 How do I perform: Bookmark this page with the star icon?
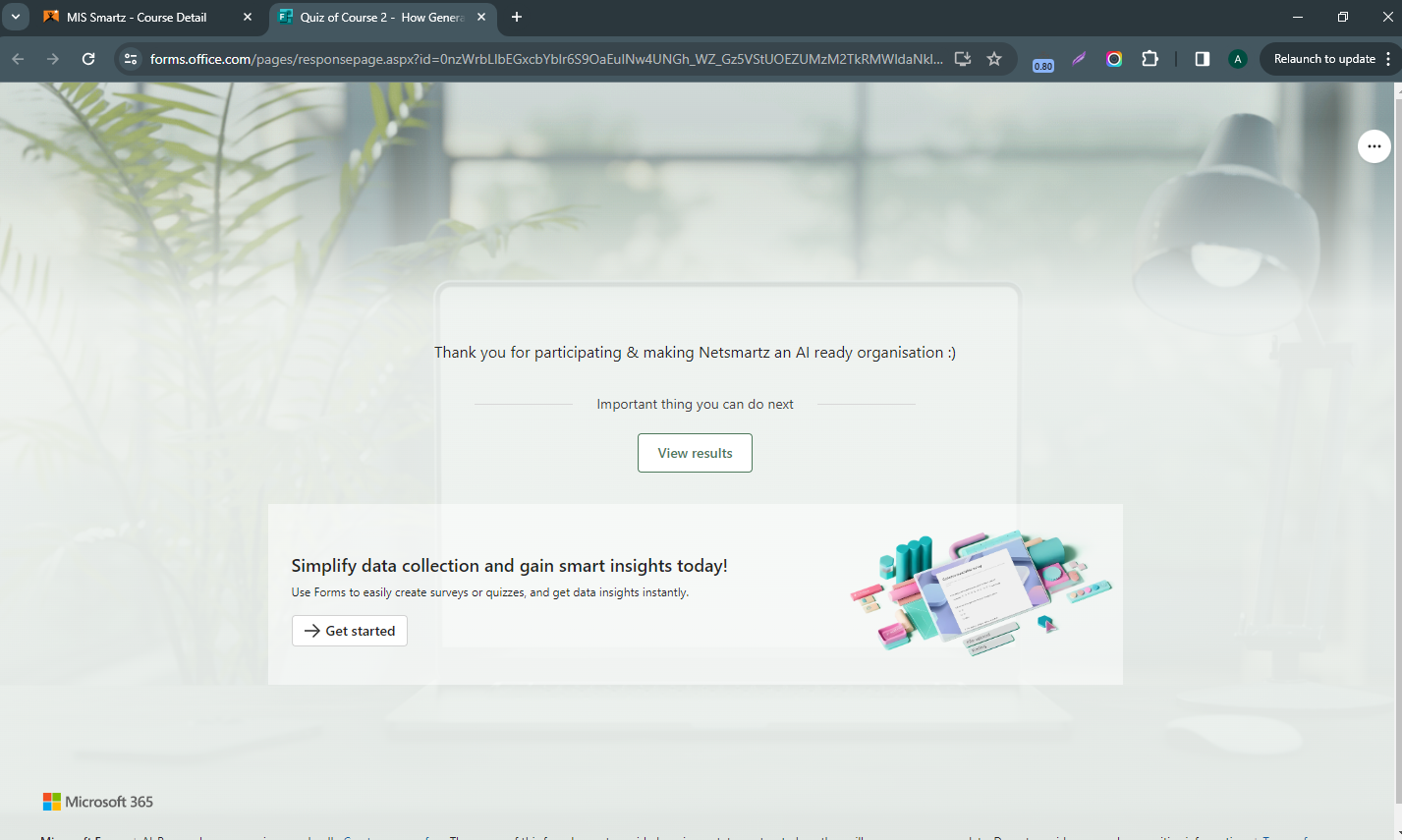994,59
